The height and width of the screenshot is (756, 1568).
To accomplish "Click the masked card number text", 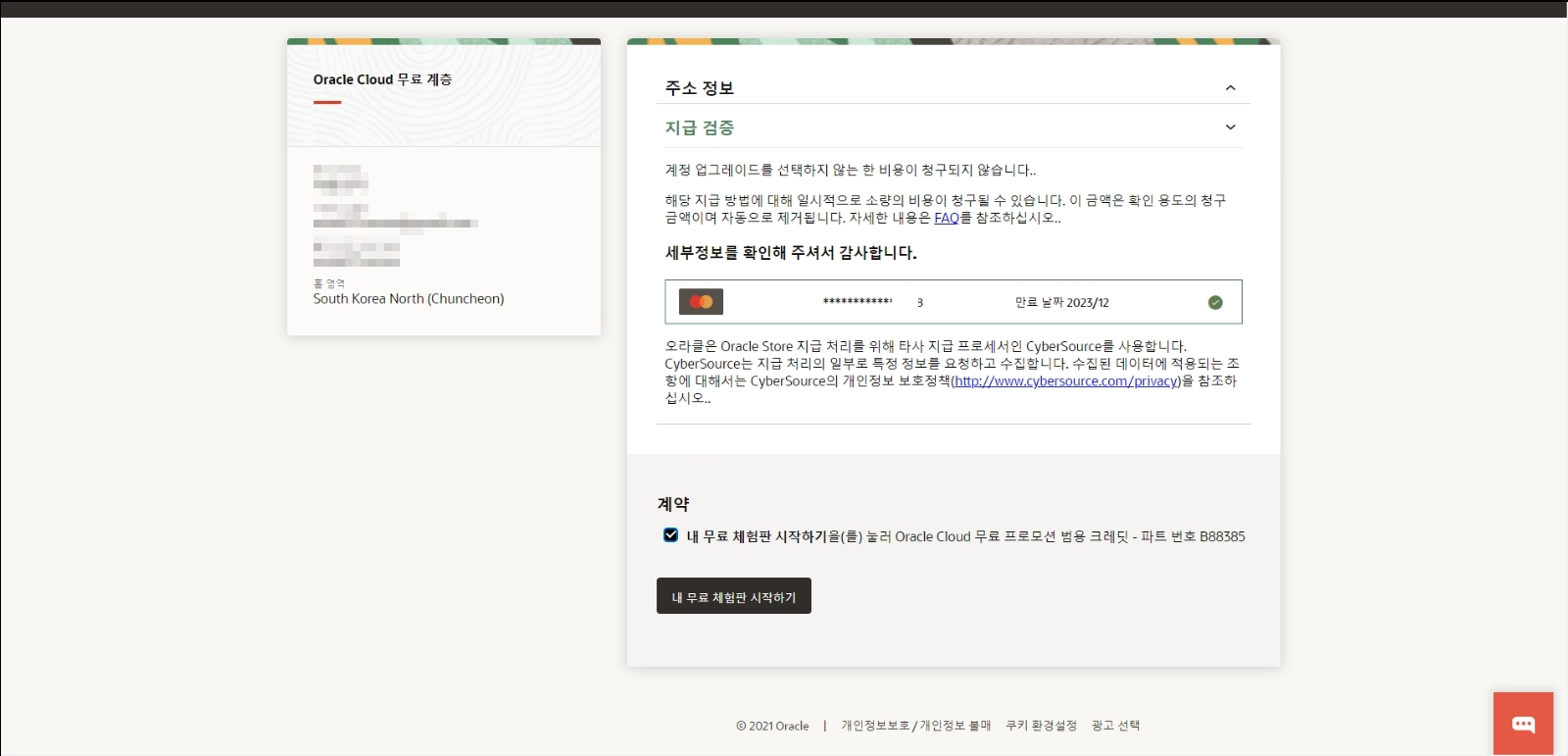I will tap(873, 302).
